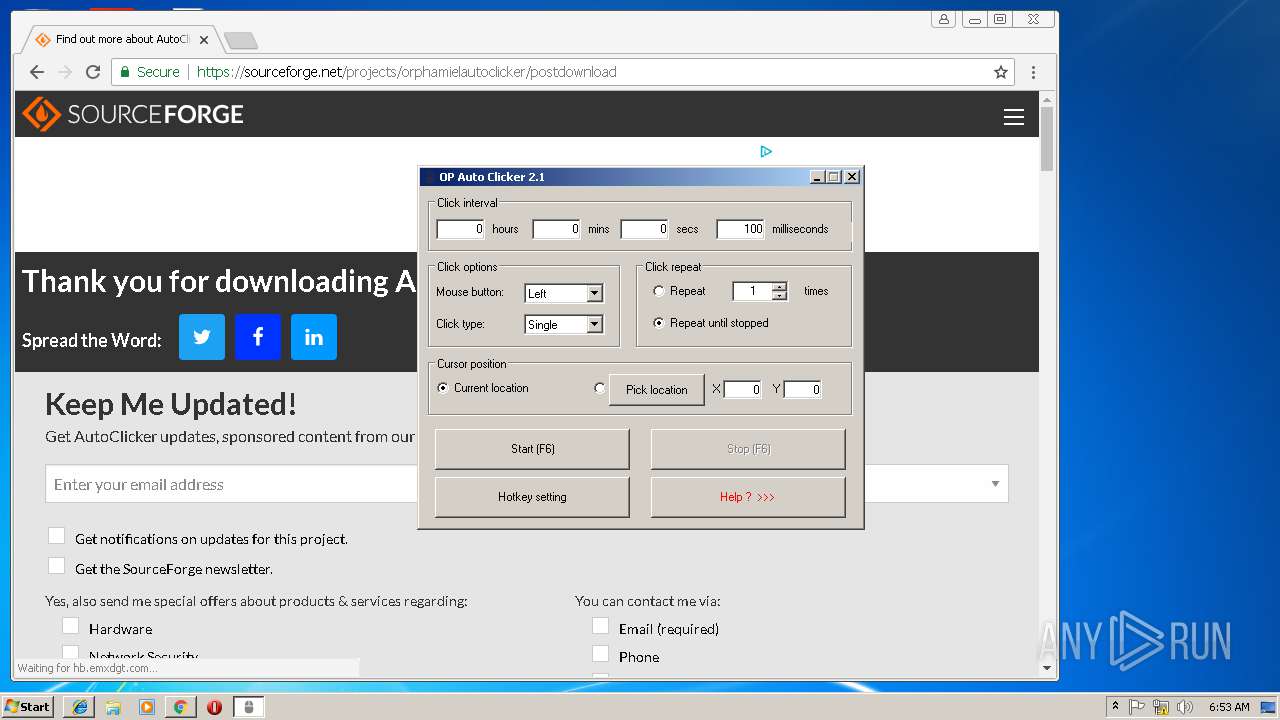Click the repeat times number field
This screenshot has width=1280, height=720.
point(752,291)
